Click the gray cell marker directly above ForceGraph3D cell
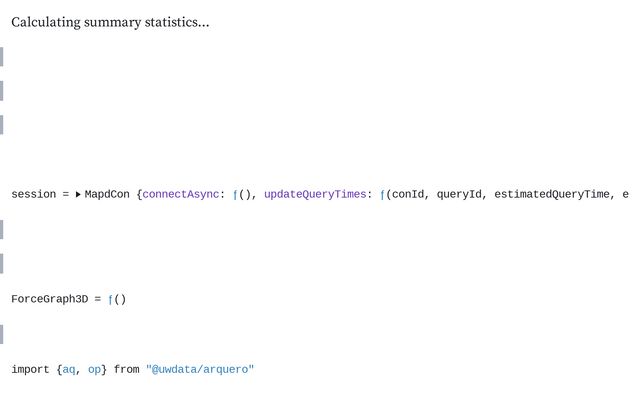 (x=2, y=264)
